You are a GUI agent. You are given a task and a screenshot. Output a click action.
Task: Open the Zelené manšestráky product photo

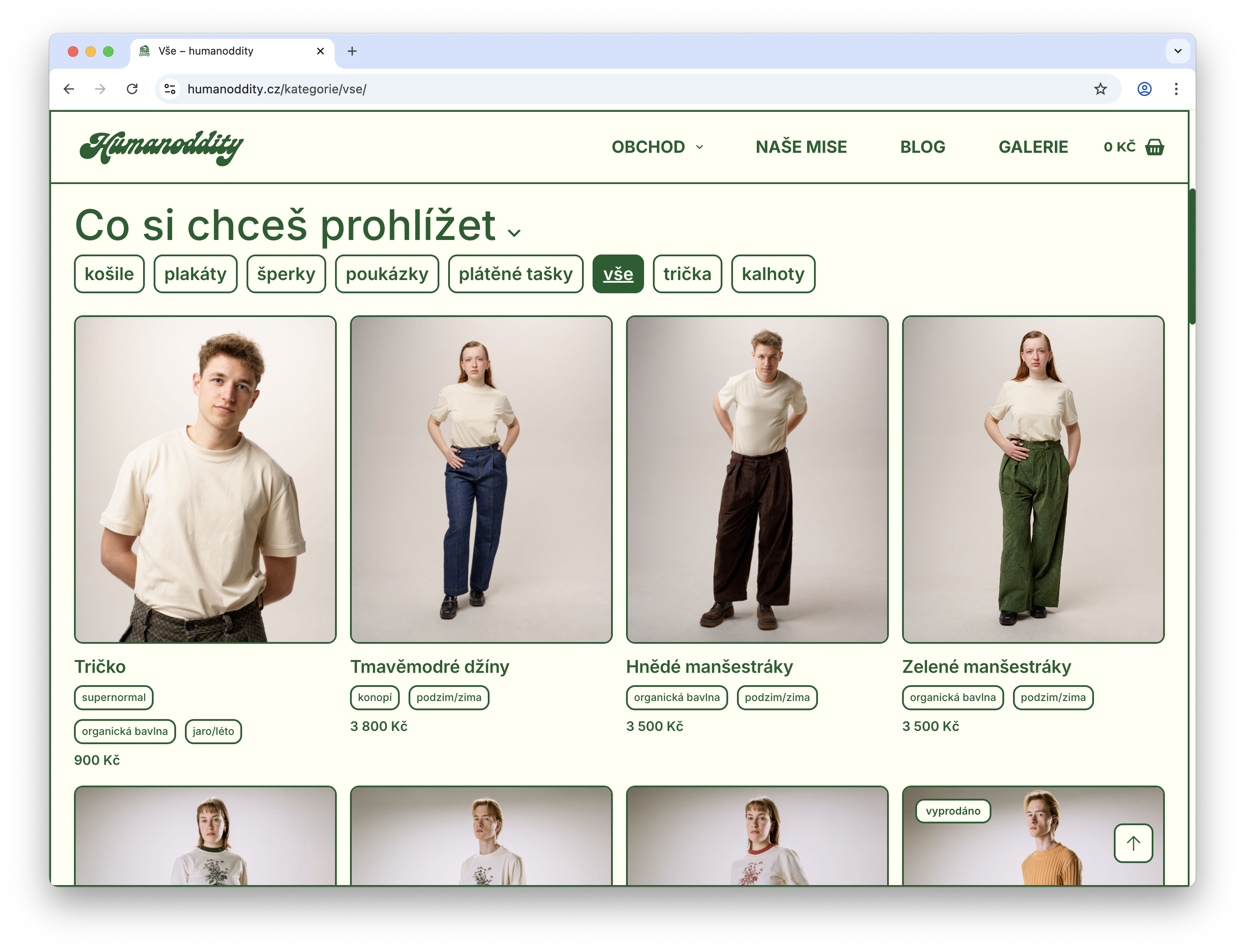(x=1033, y=479)
